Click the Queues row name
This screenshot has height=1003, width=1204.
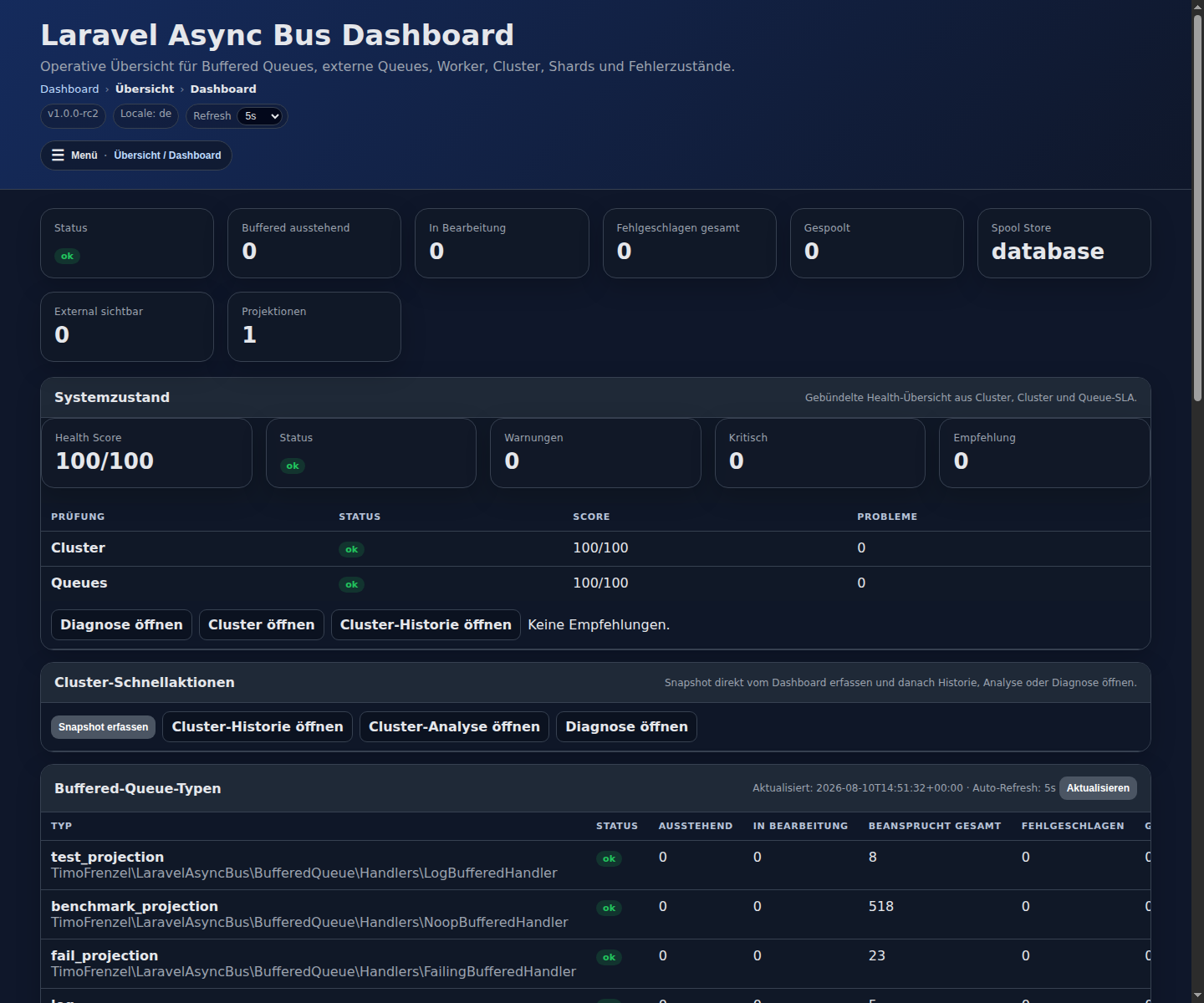click(79, 583)
